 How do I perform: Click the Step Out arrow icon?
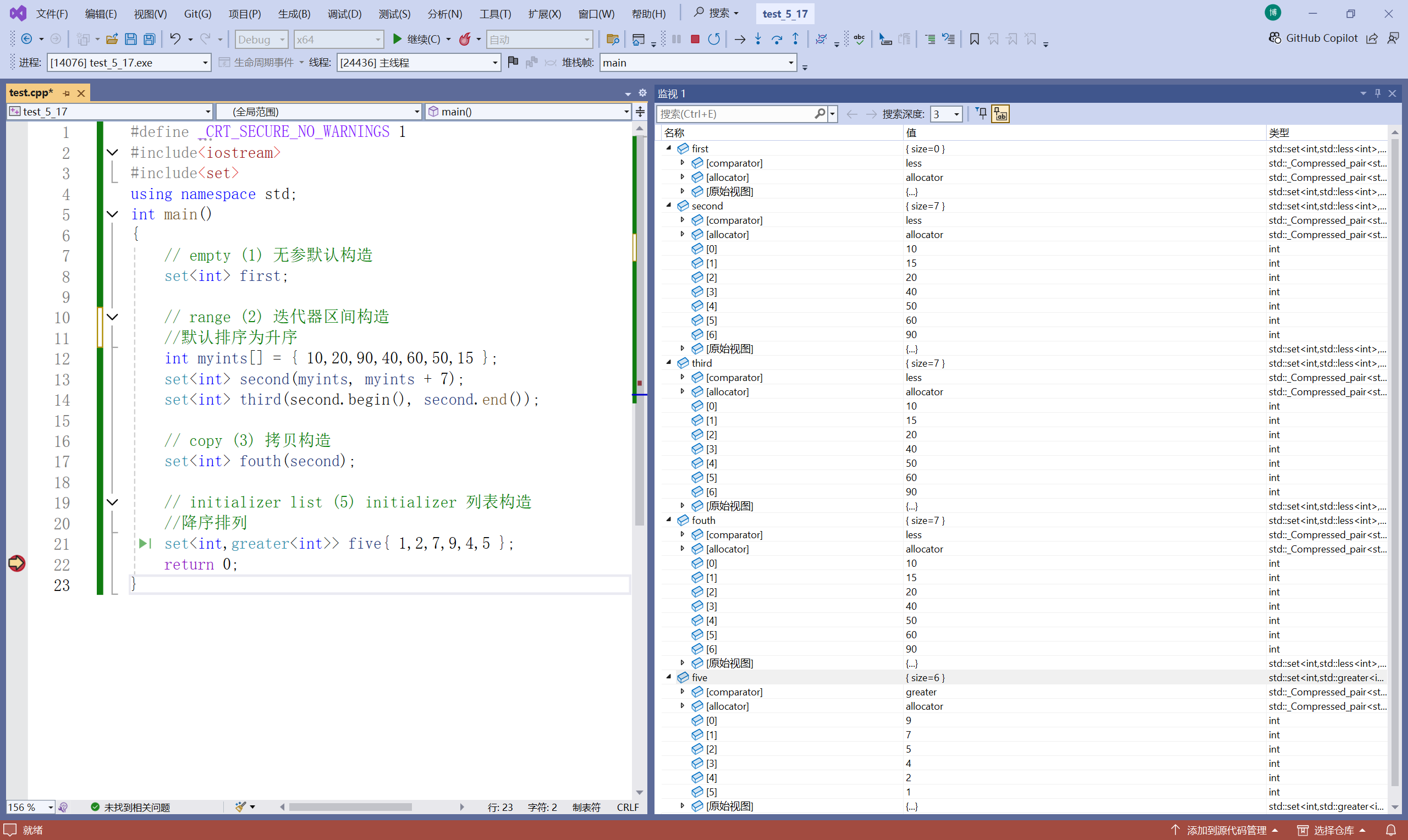[x=795, y=39]
